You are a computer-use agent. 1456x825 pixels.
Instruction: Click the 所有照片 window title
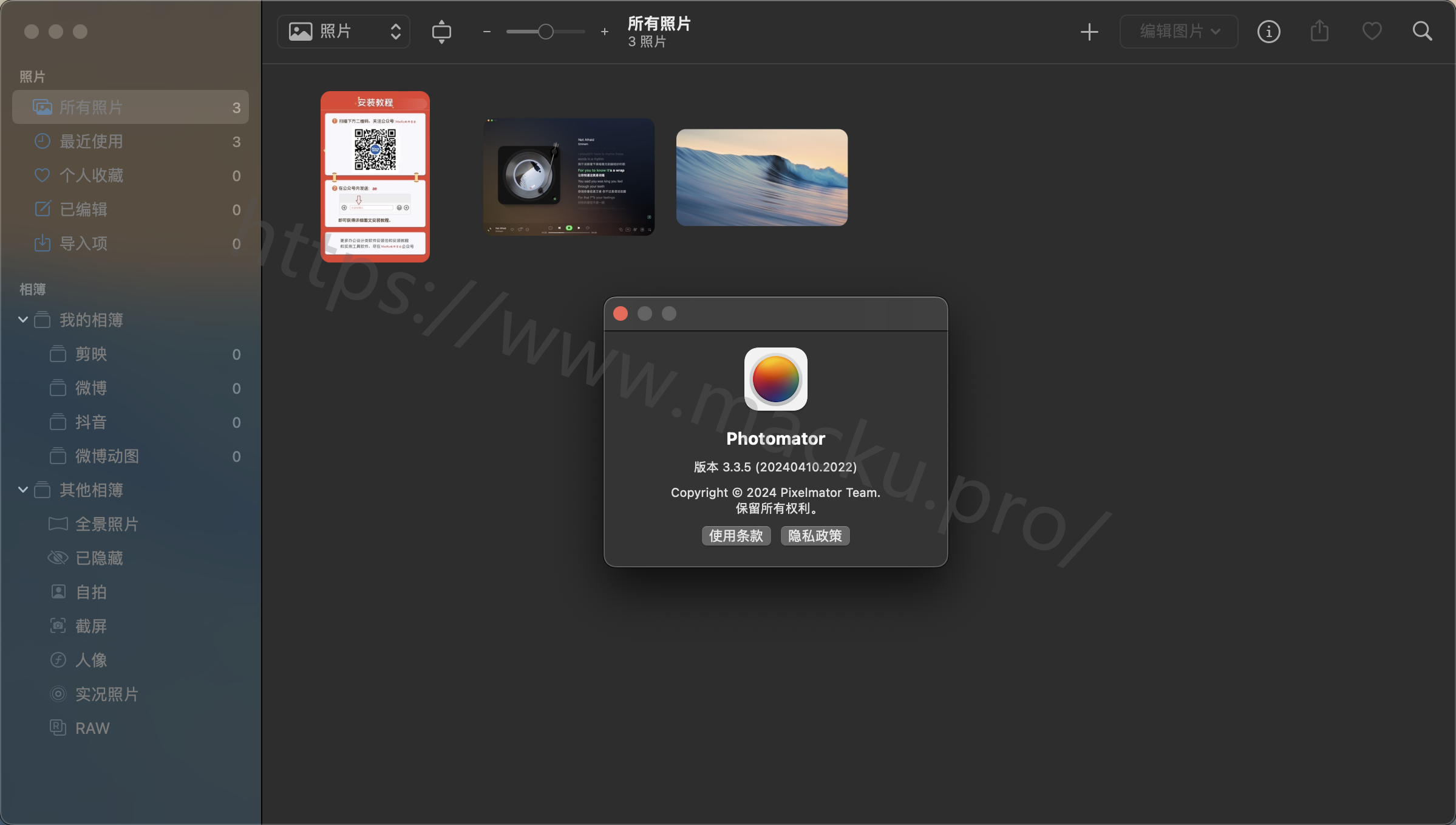(x=659, y=24)
